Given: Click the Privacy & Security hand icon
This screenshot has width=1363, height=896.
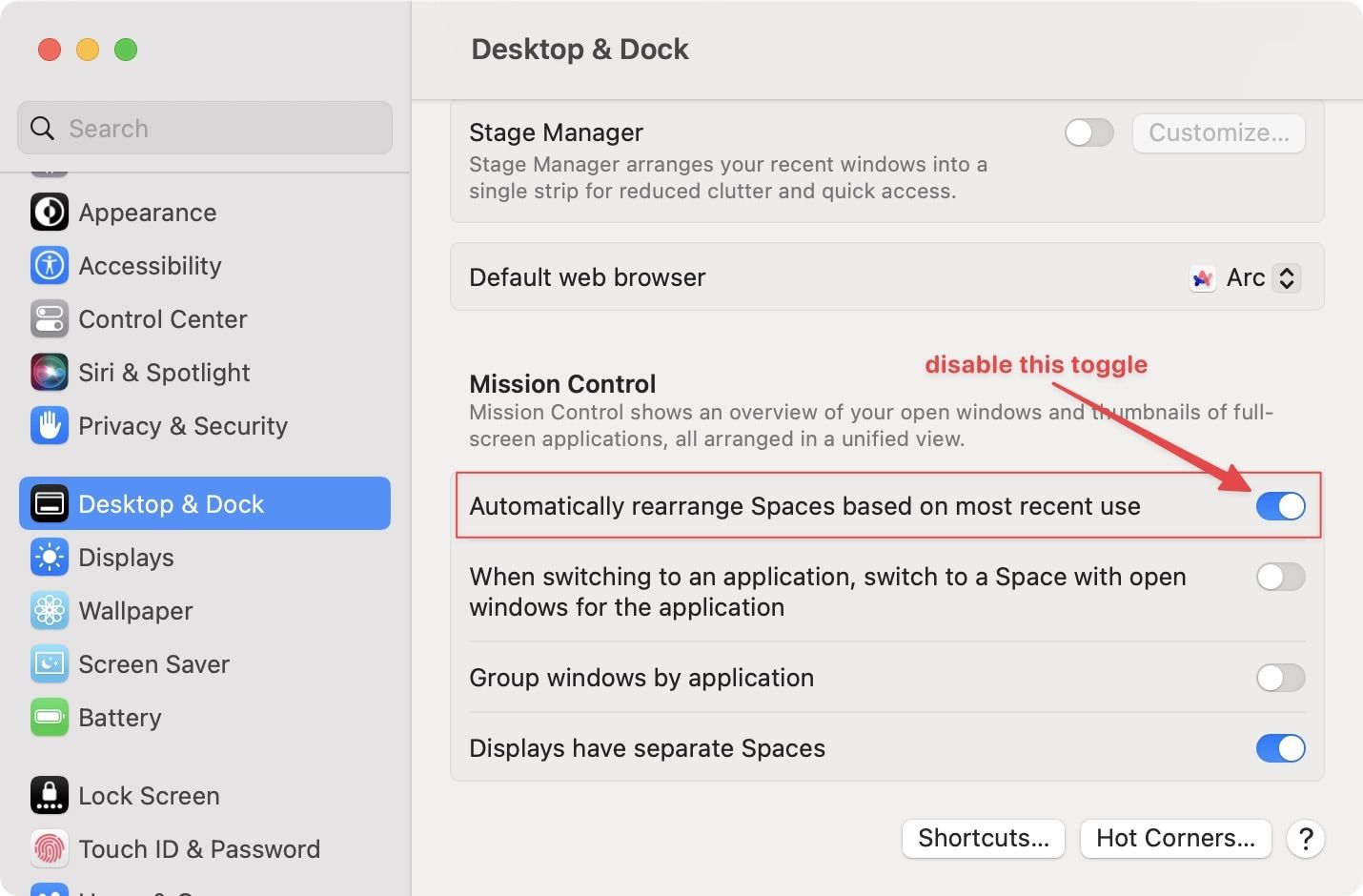Looking at the screenshot, I should 50,426.
